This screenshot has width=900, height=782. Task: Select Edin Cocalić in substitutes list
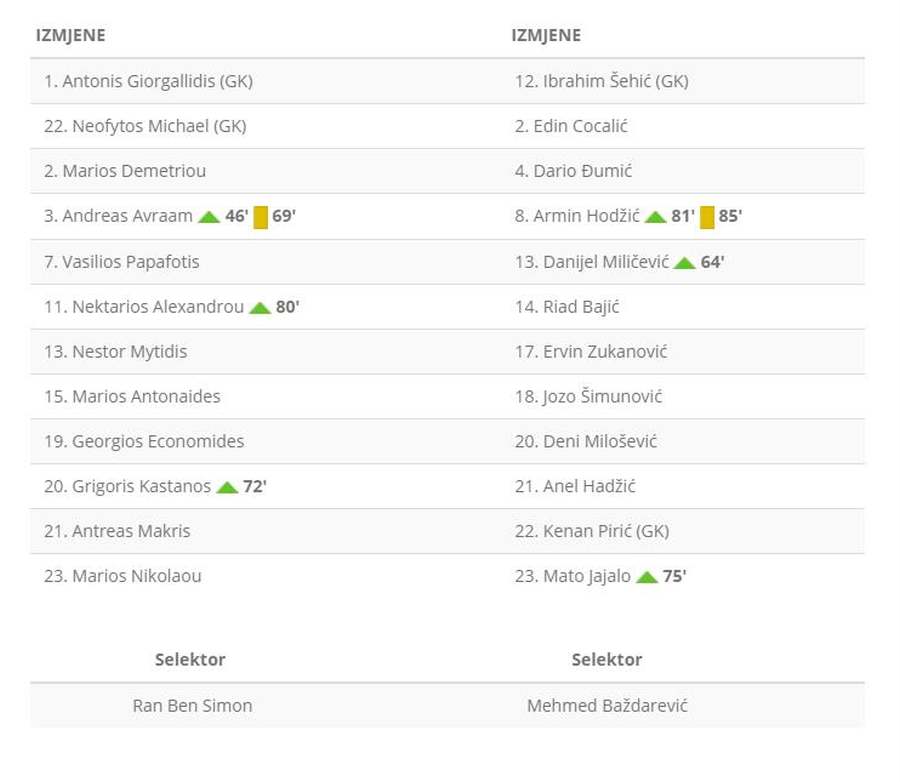pos(571,127)
